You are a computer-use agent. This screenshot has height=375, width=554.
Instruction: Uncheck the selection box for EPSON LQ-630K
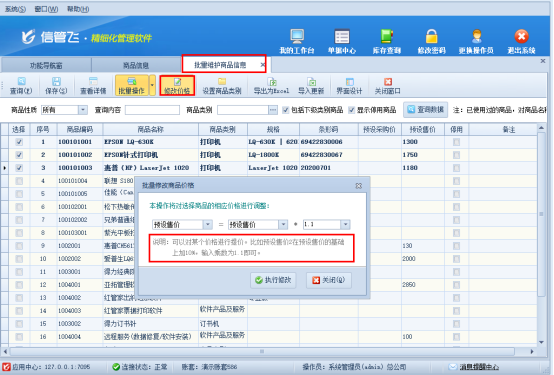19,142
